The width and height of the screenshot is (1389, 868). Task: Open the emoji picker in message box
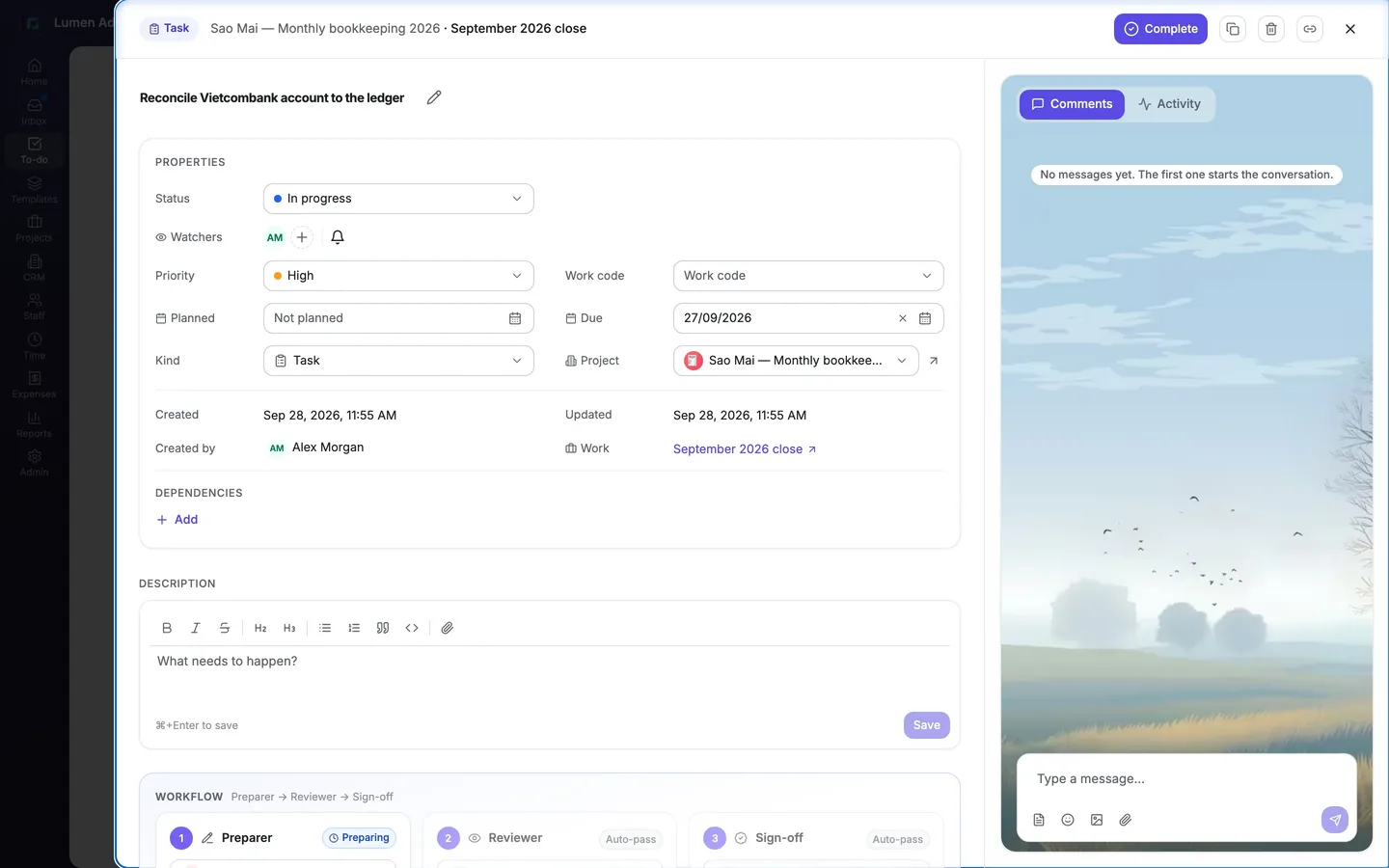[1068, 820]
